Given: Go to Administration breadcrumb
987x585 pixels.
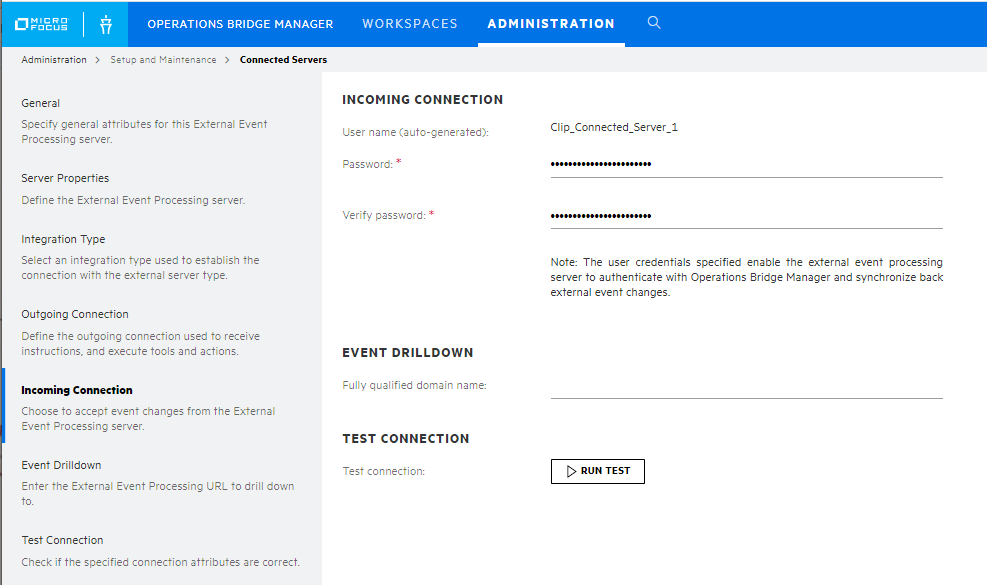Looking at the screenshot, I should pyautogui.click(x=54, y=60).
